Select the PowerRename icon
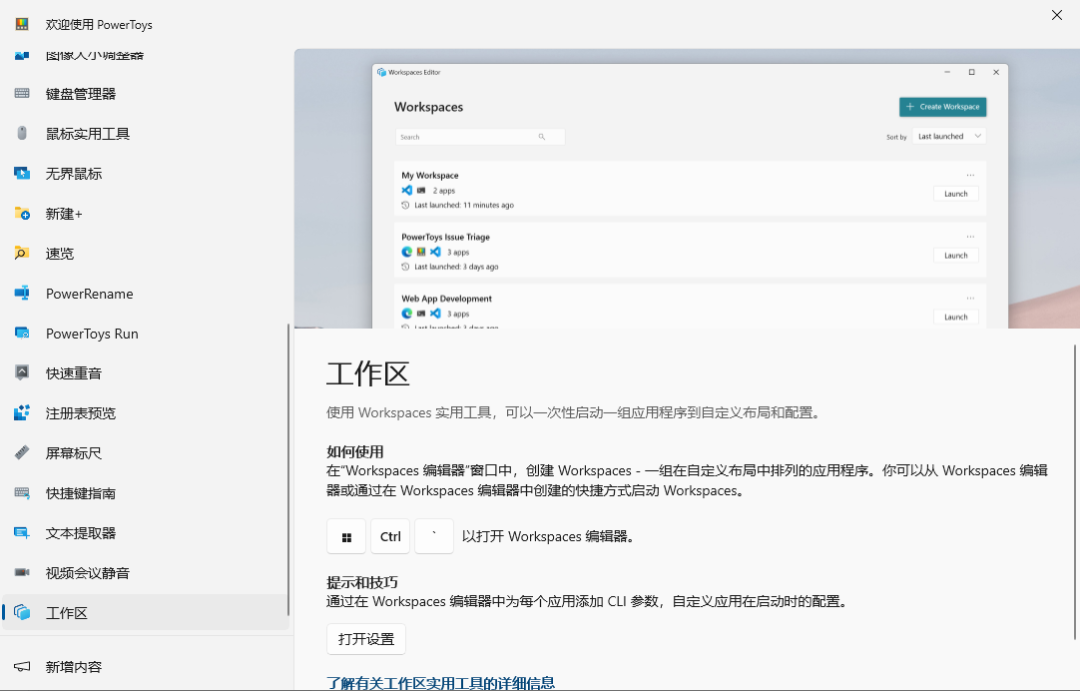 point(22,293)
